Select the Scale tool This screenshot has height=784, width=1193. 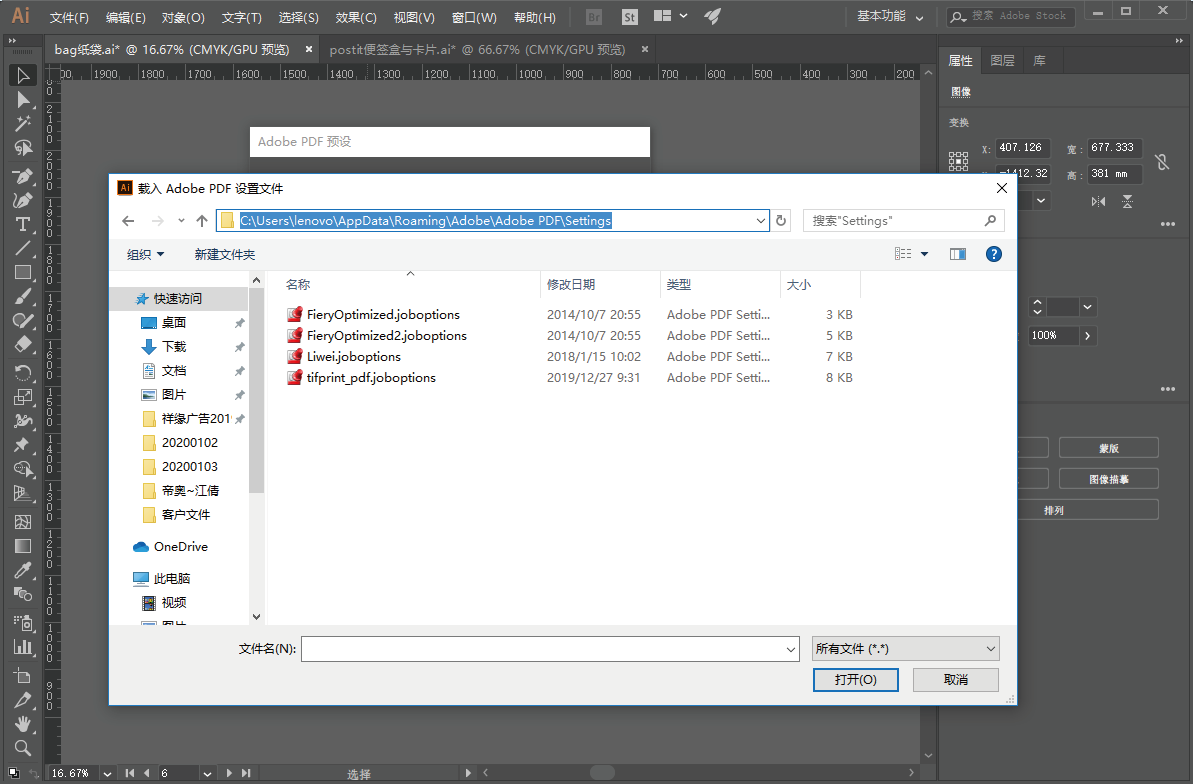click(23, 397)
